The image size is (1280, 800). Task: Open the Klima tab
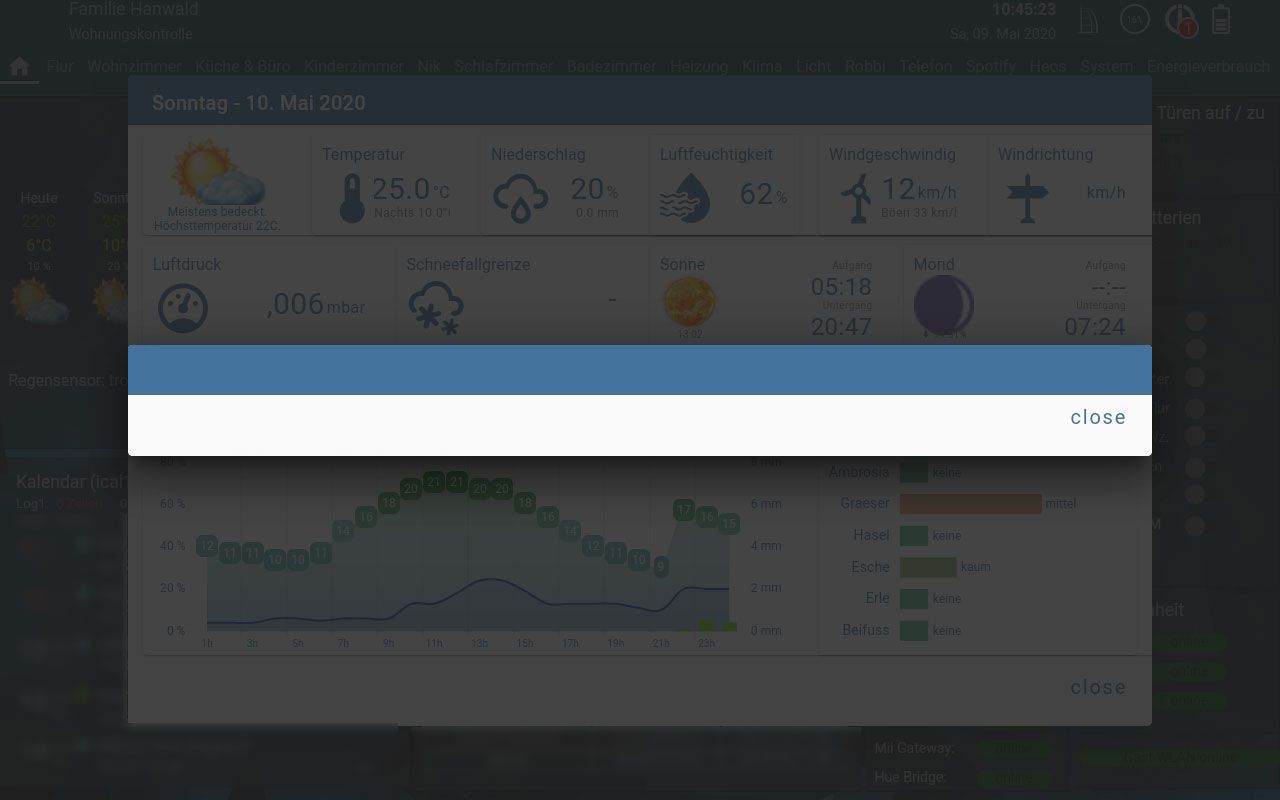click(762, 66)
